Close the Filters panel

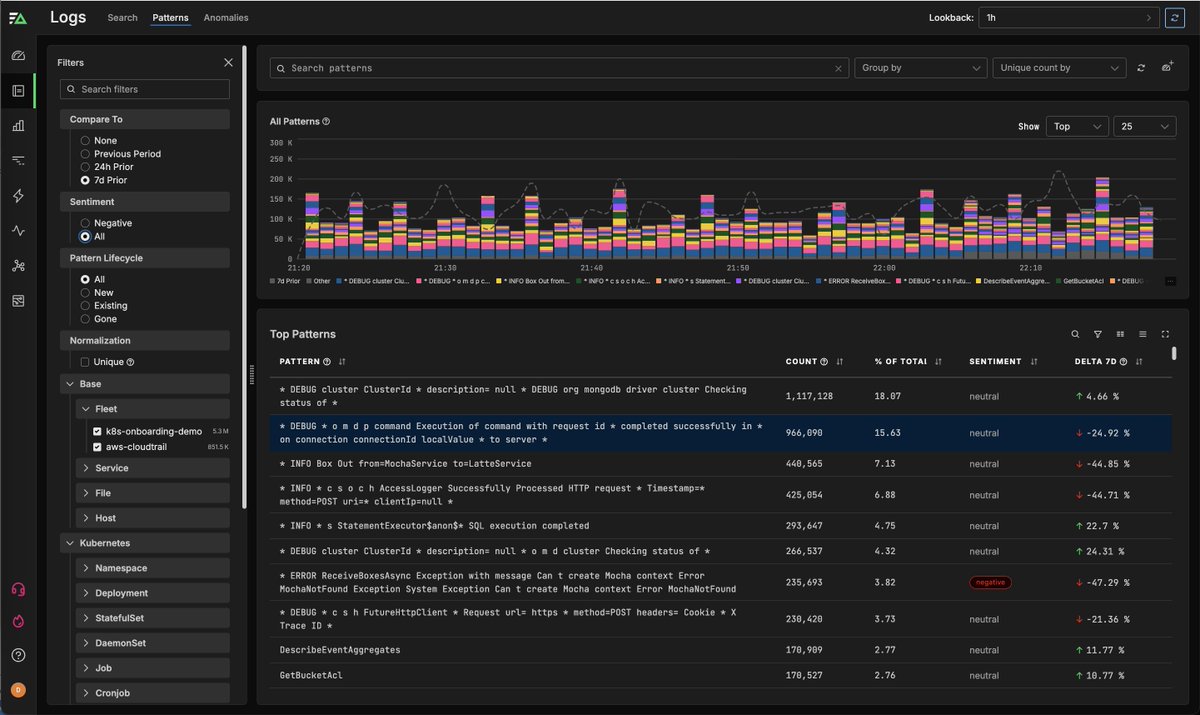[228, 62]
